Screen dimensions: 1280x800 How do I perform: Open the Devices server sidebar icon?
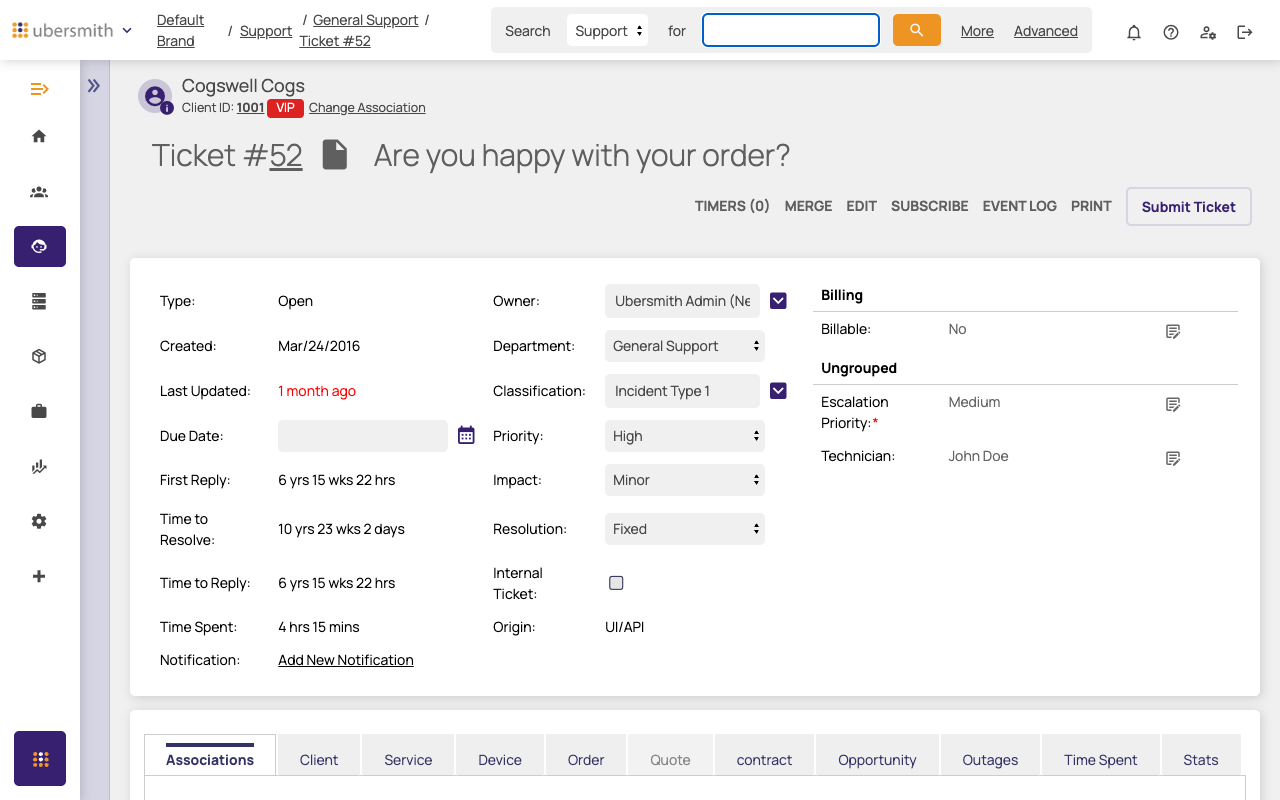click(39, 301)
